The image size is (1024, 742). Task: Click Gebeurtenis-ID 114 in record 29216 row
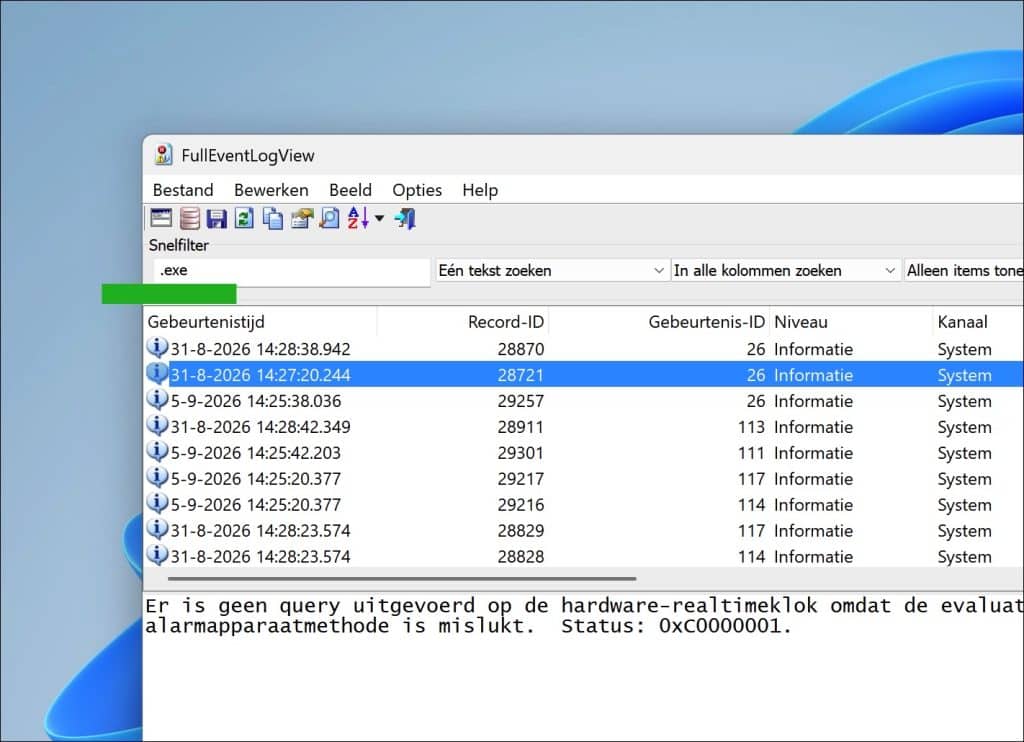[751, 505]
